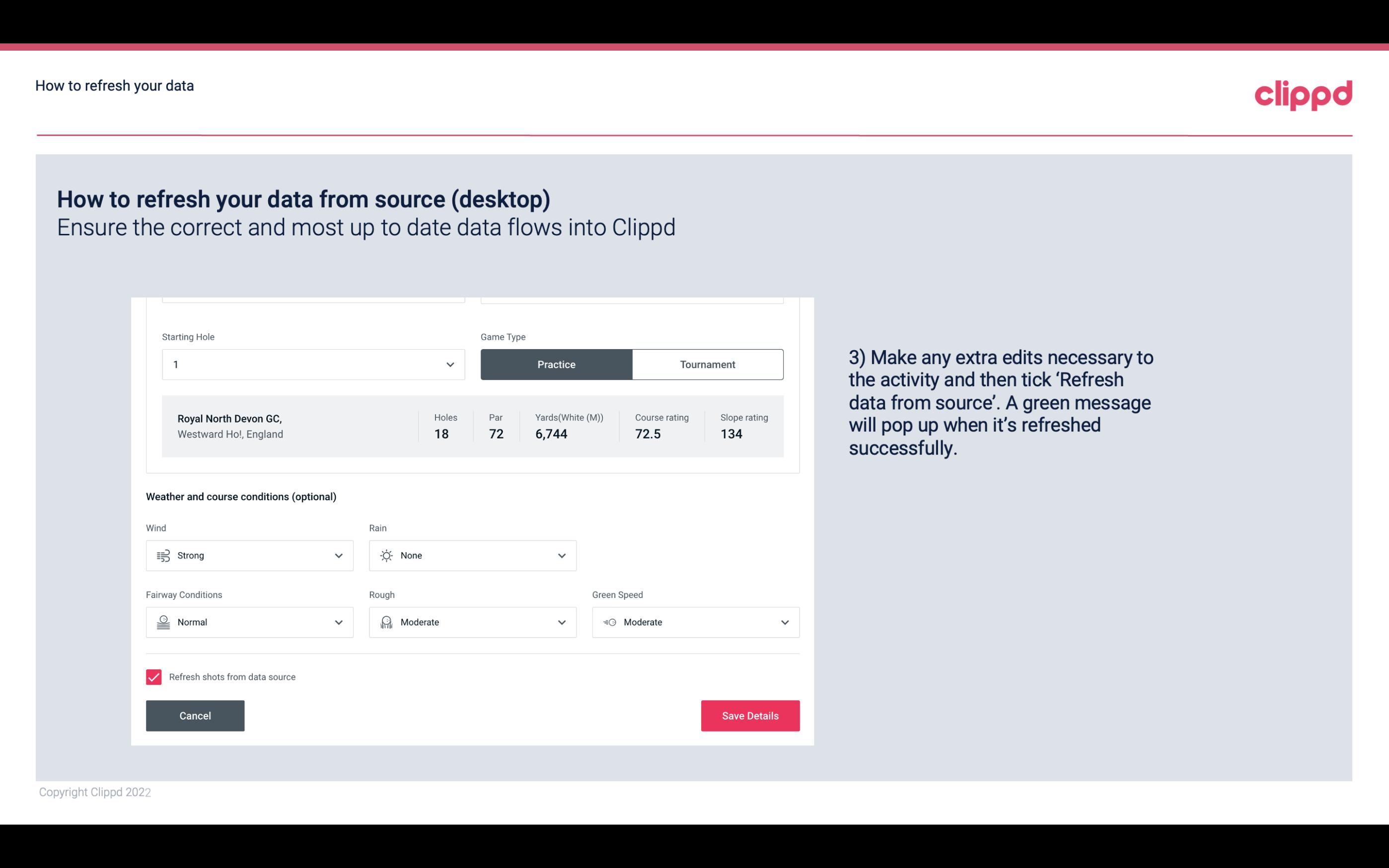Click the rain condition dropdown icon
Image resolution: width=1389 pixels, height=868 pixels.
[561, 555]
